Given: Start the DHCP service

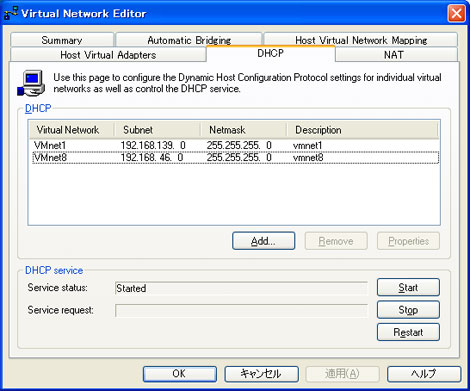Looking at the screenshot, I should tap(408, 287).
